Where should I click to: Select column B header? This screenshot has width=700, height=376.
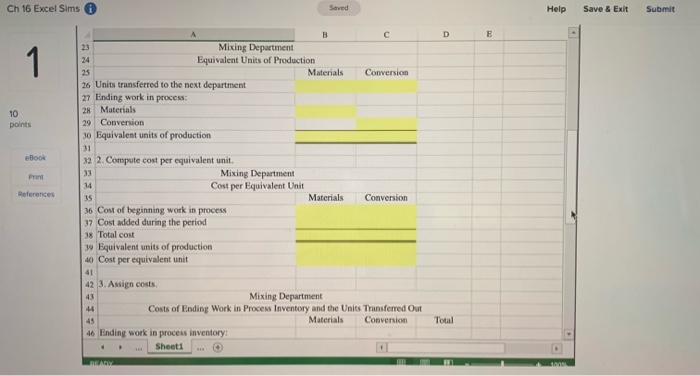pyautogui.click(x=325, y=34)
